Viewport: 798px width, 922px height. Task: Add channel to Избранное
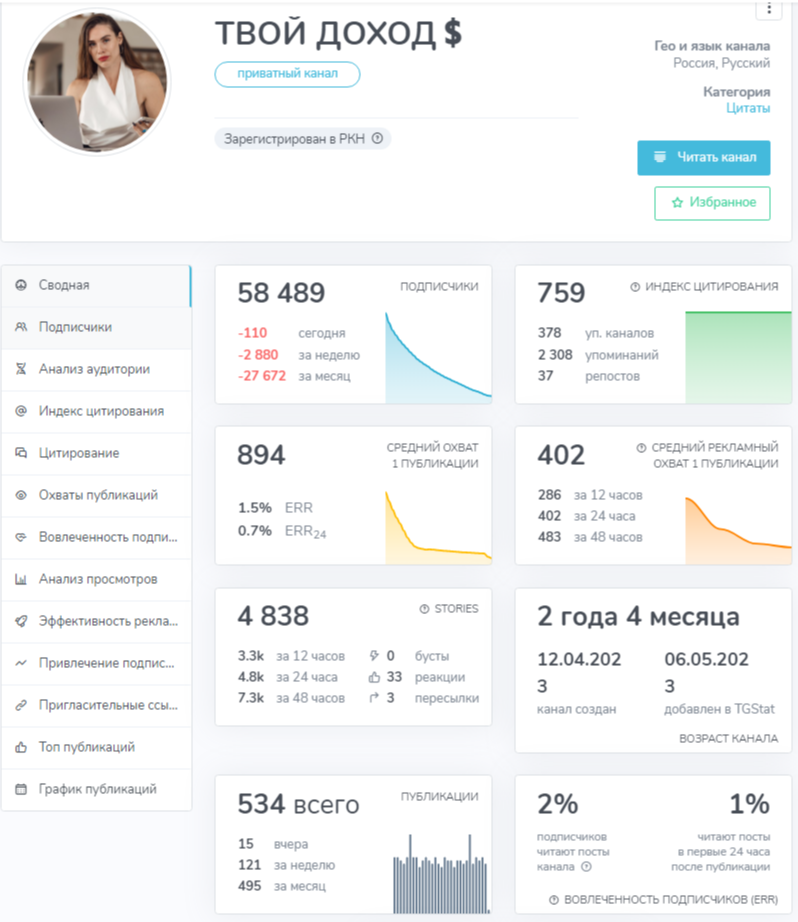(x=712, y=203)
